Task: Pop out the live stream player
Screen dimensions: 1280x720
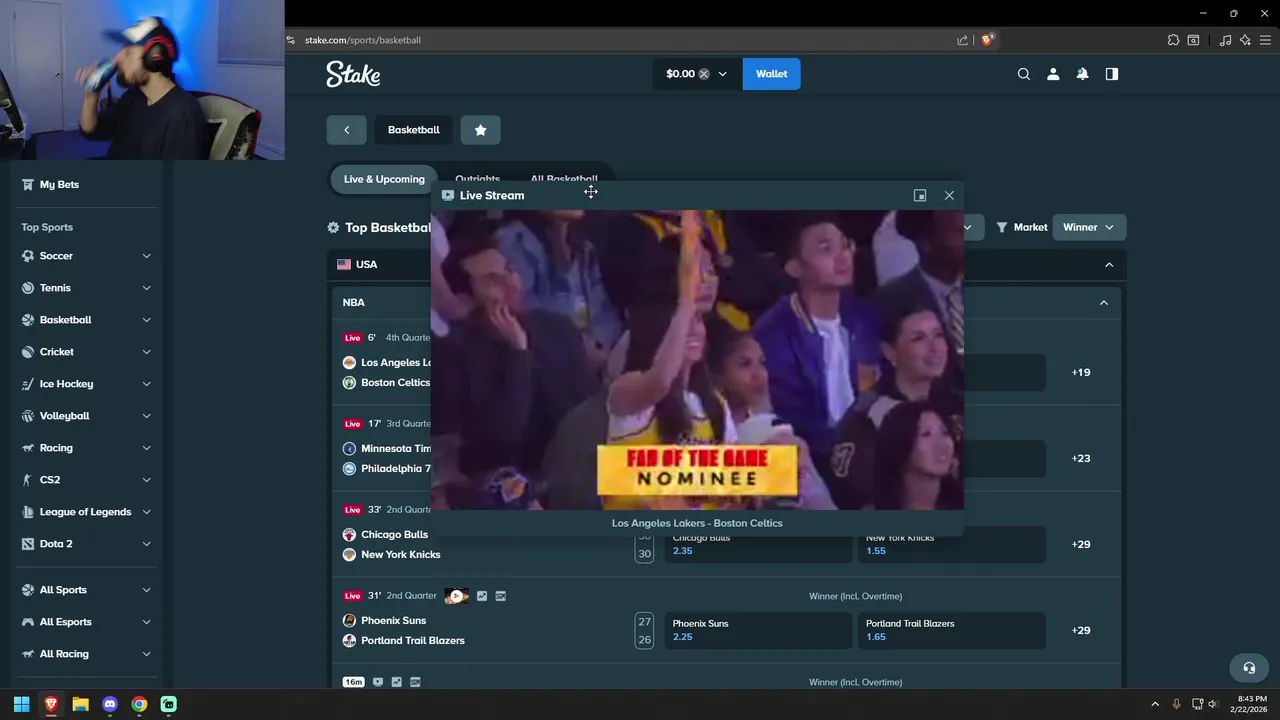Action: coord(920,195)
